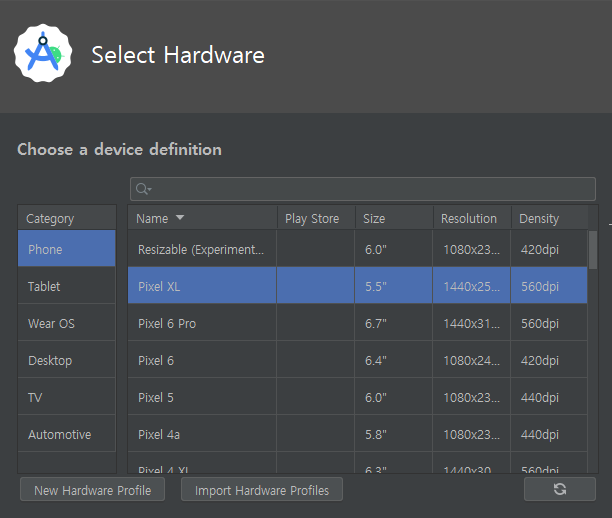The height and width of the screenshot is (518, 612).
Task: Click the Android Studio logo icon
Action: click(x=43, y=53)
